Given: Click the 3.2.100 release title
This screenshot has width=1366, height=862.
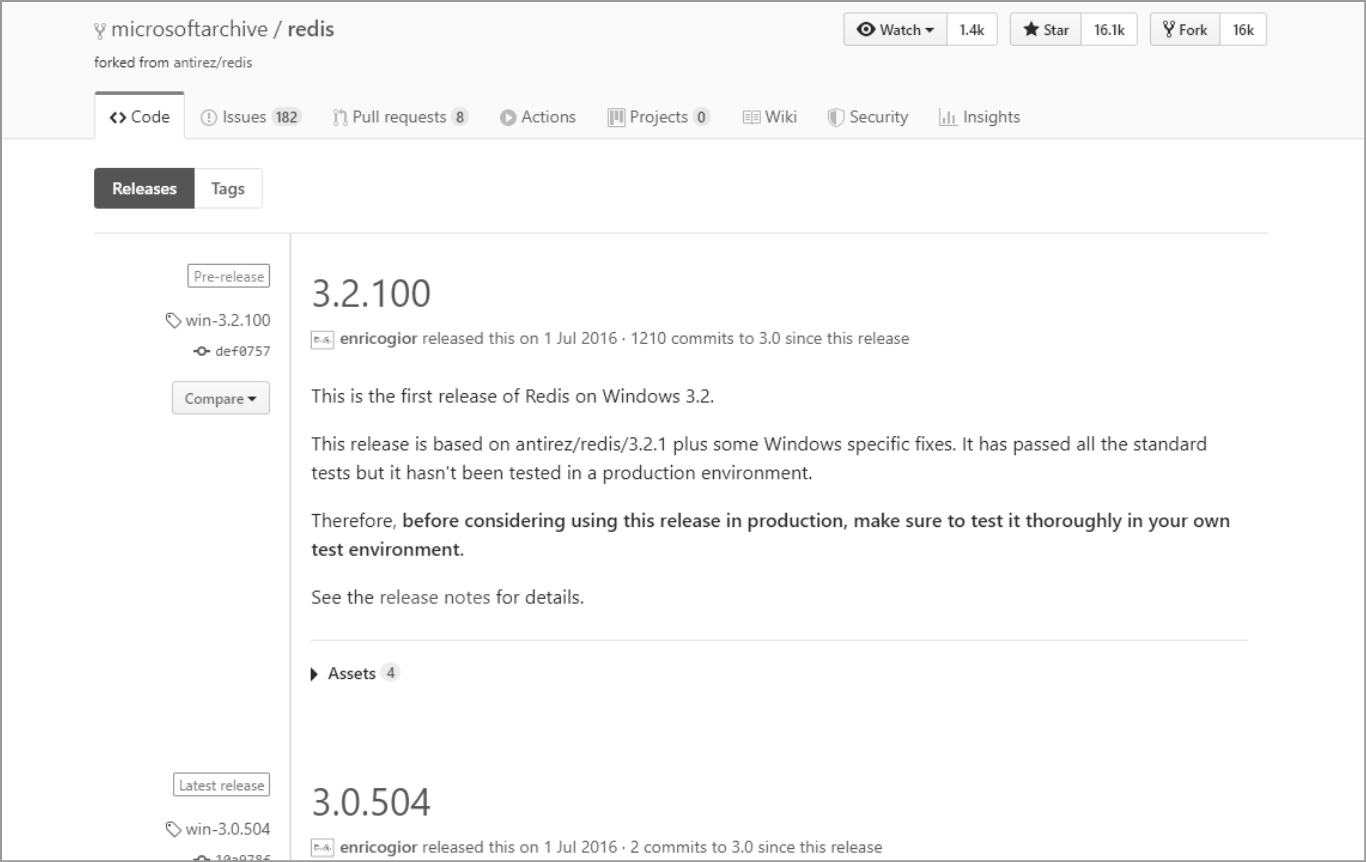Looking at the screenshot, I should [x=371, y=293].
